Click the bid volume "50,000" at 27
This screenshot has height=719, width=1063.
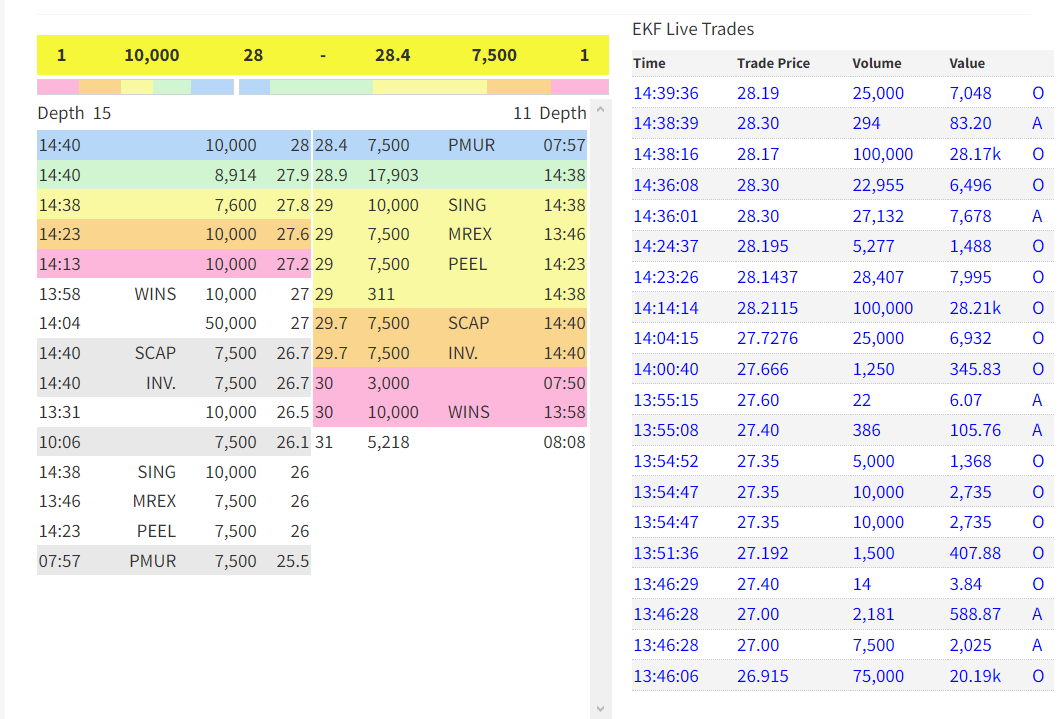230,324
